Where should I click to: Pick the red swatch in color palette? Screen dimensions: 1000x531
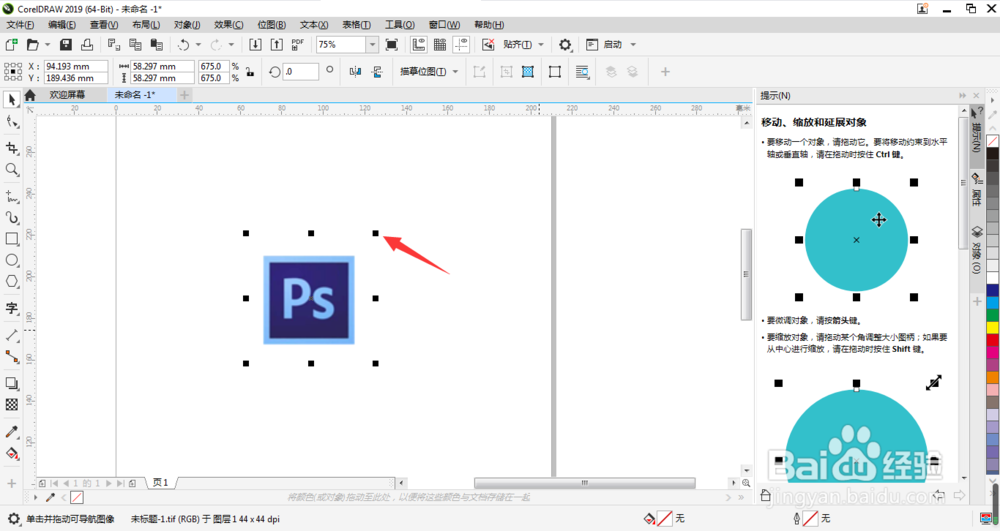(x=993, y=340)
